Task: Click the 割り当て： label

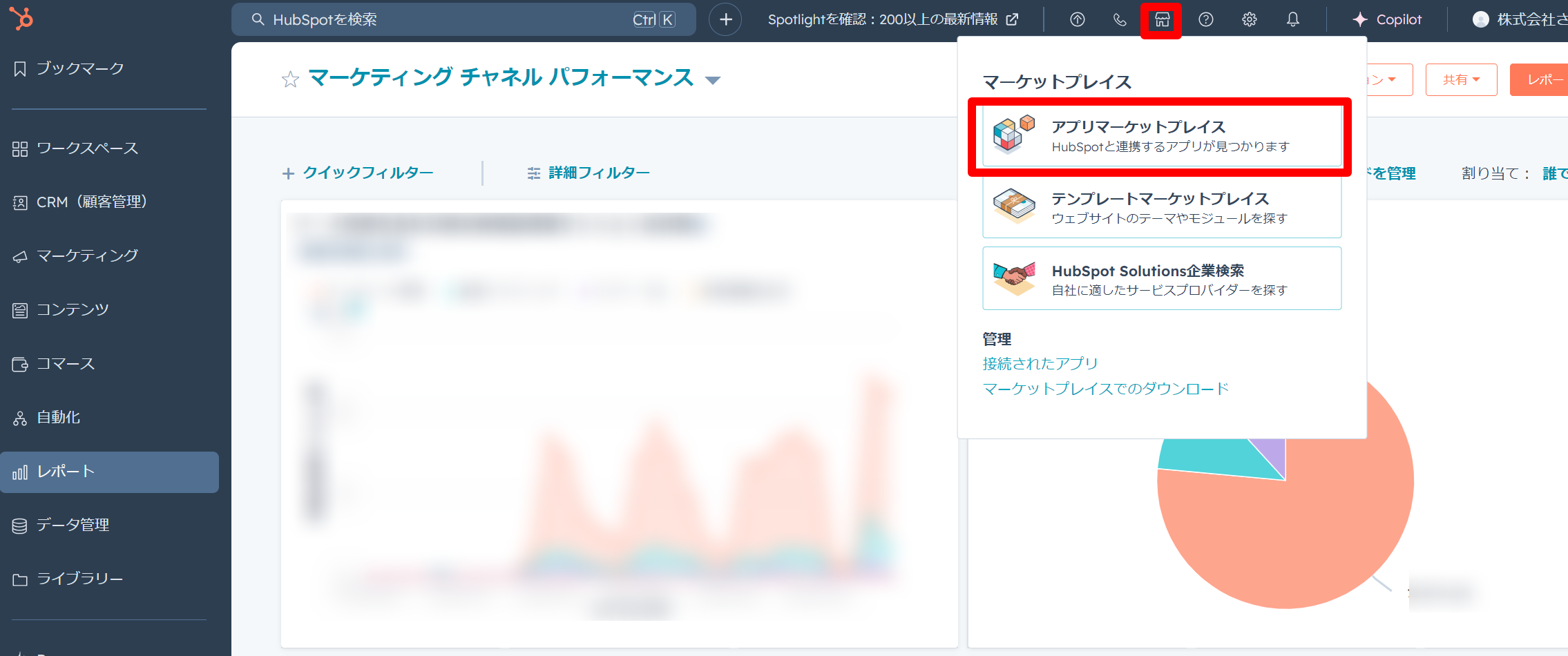Action: 1495,173
